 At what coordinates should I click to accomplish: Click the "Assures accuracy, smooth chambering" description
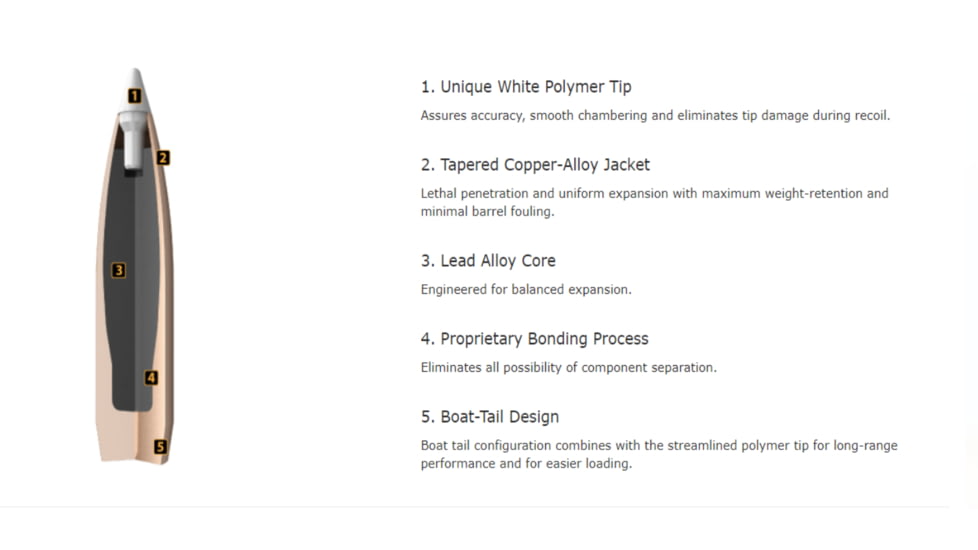[655, 115]
